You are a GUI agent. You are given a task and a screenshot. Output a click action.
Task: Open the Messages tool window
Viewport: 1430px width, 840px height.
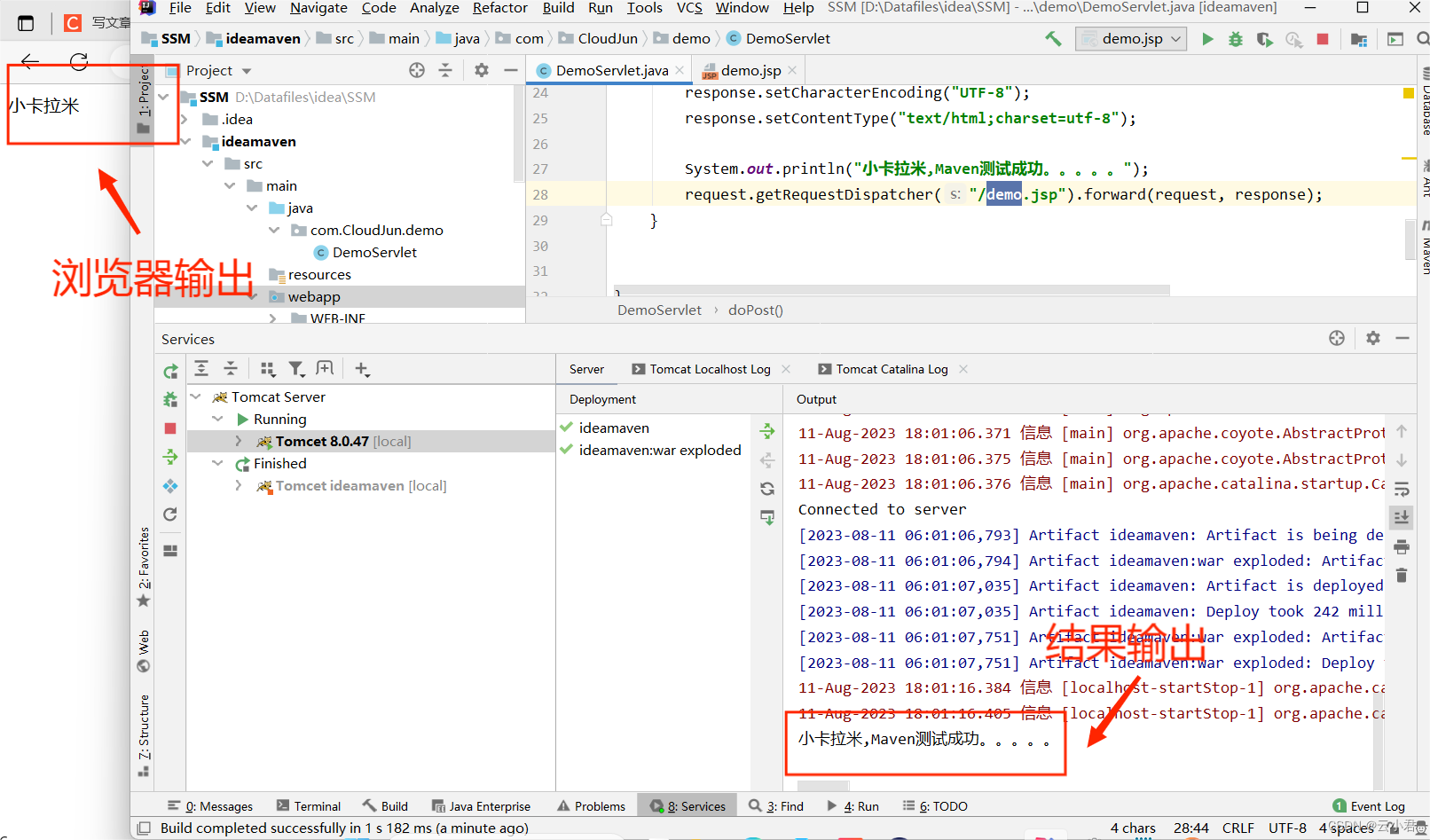click(x=210, y=805)
